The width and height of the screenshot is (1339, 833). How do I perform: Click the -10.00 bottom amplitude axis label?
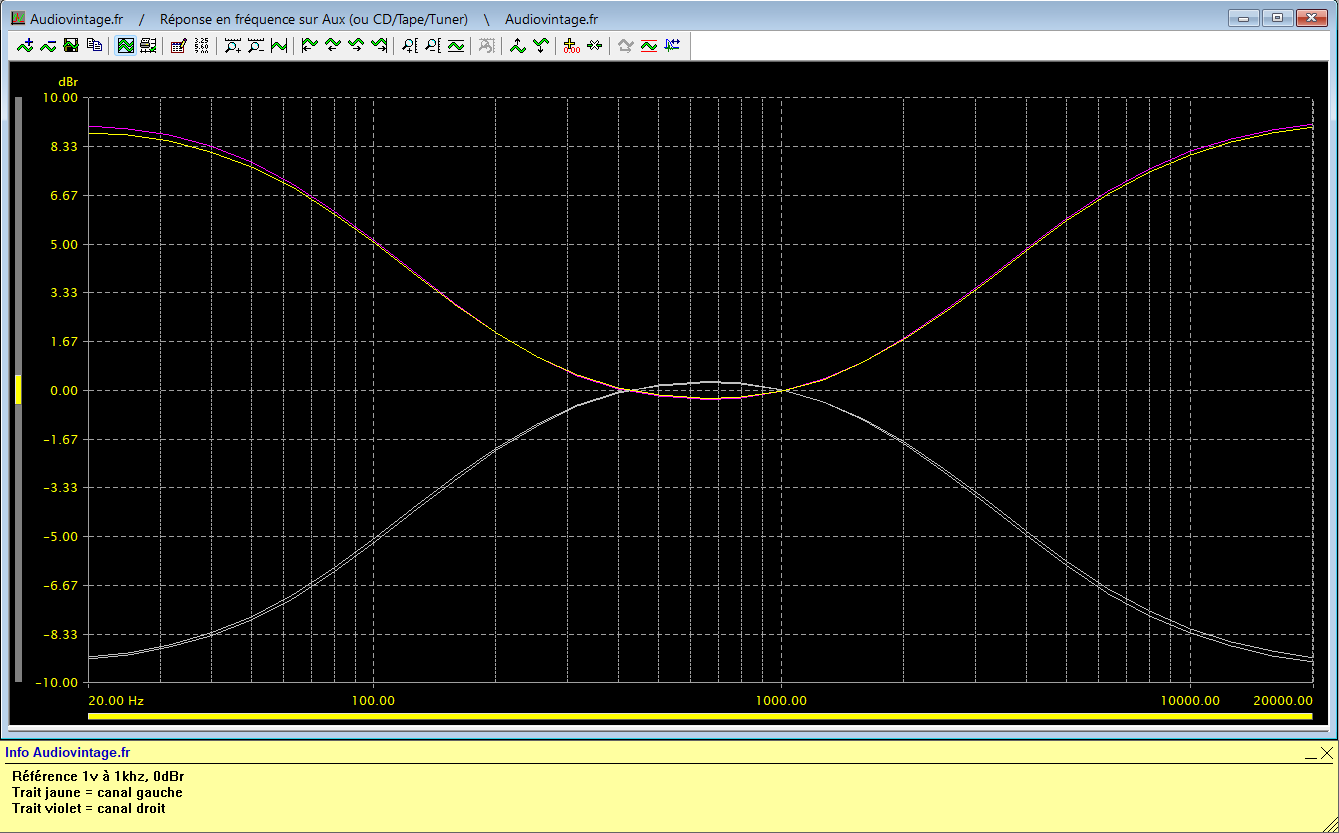pyautogui.click(x=56, y=683)
